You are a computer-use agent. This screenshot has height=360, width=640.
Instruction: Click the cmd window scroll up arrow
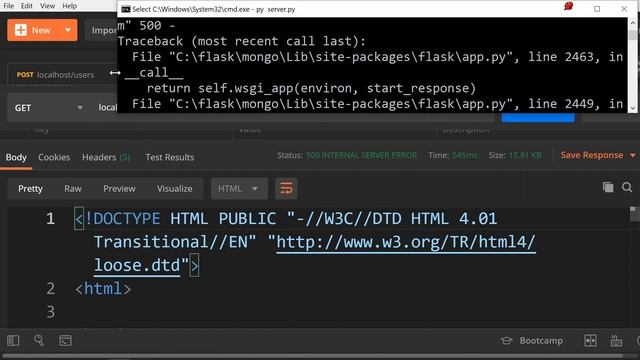click(633, 23)
